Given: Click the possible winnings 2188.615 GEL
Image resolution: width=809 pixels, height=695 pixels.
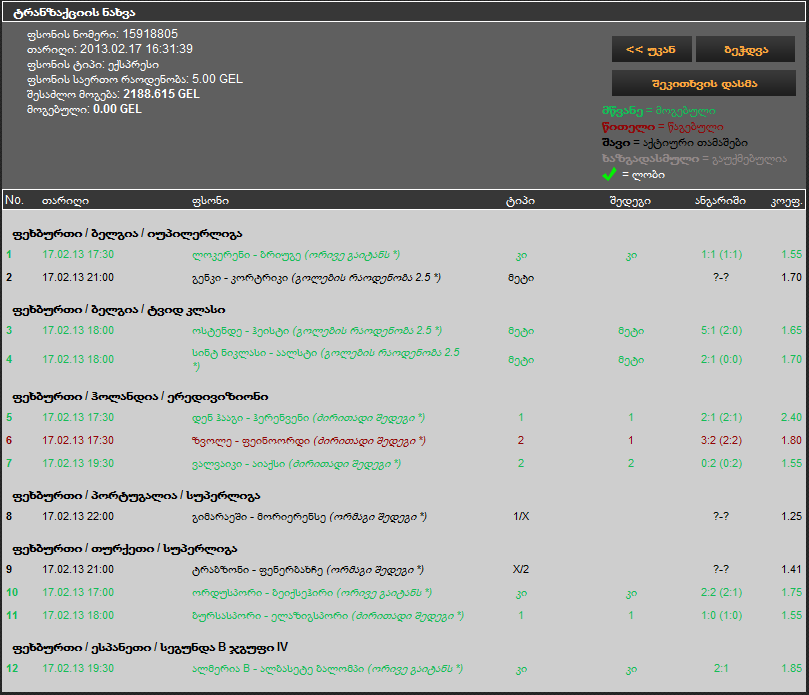Looking at the screenshot, I should [x=161, y=94].
